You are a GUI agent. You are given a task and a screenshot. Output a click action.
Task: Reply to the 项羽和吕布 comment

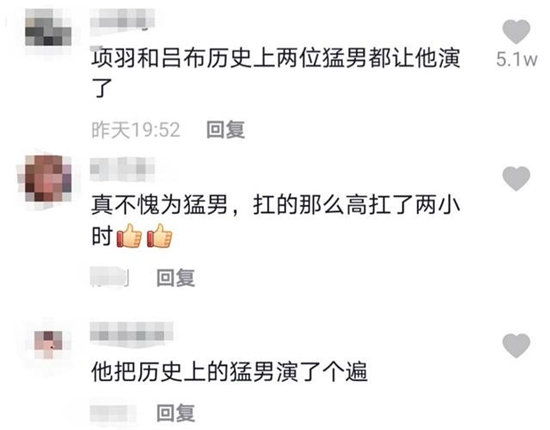click(x=226, y=129)
